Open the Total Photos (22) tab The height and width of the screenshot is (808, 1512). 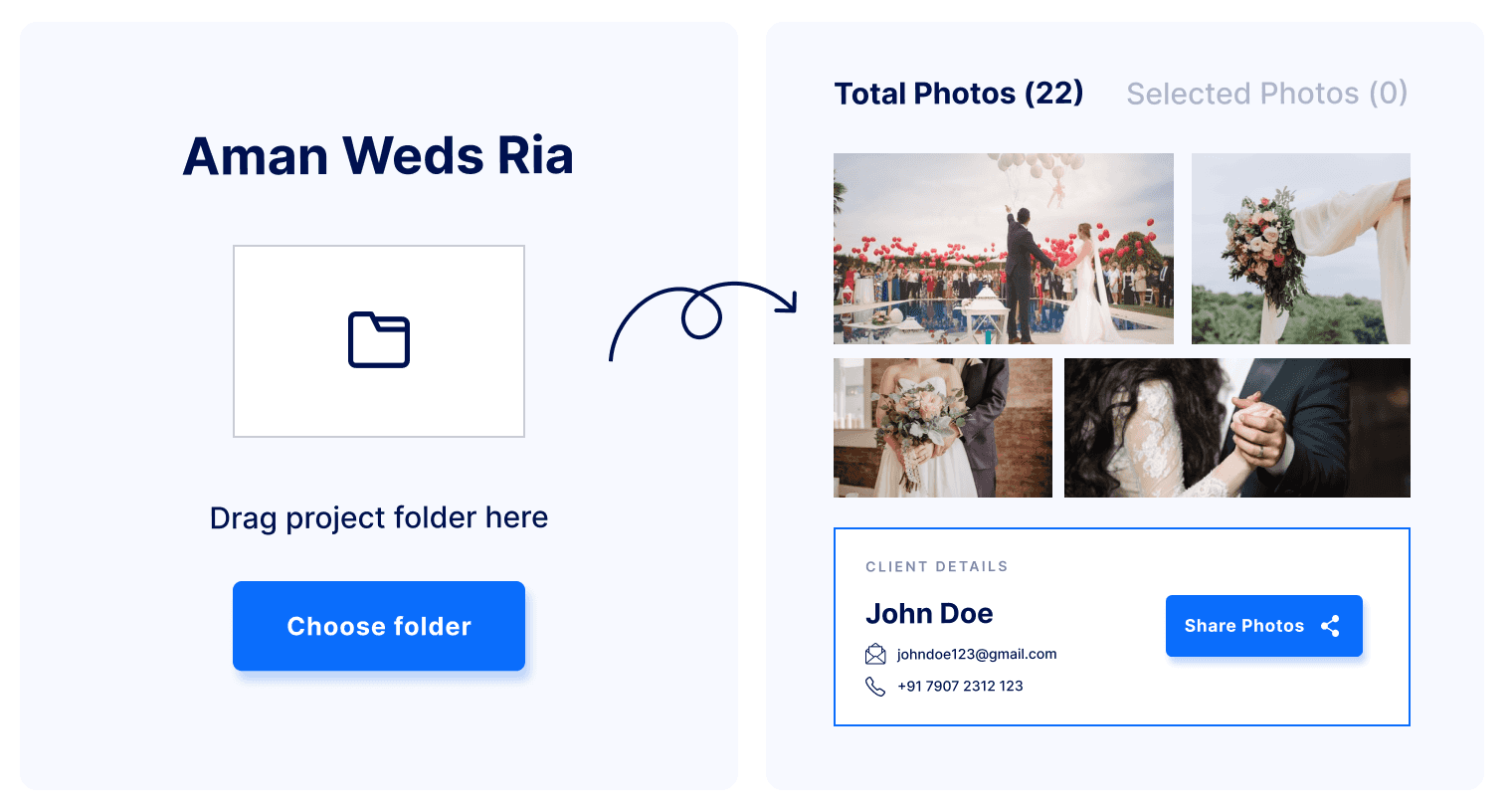click(959, 94)
